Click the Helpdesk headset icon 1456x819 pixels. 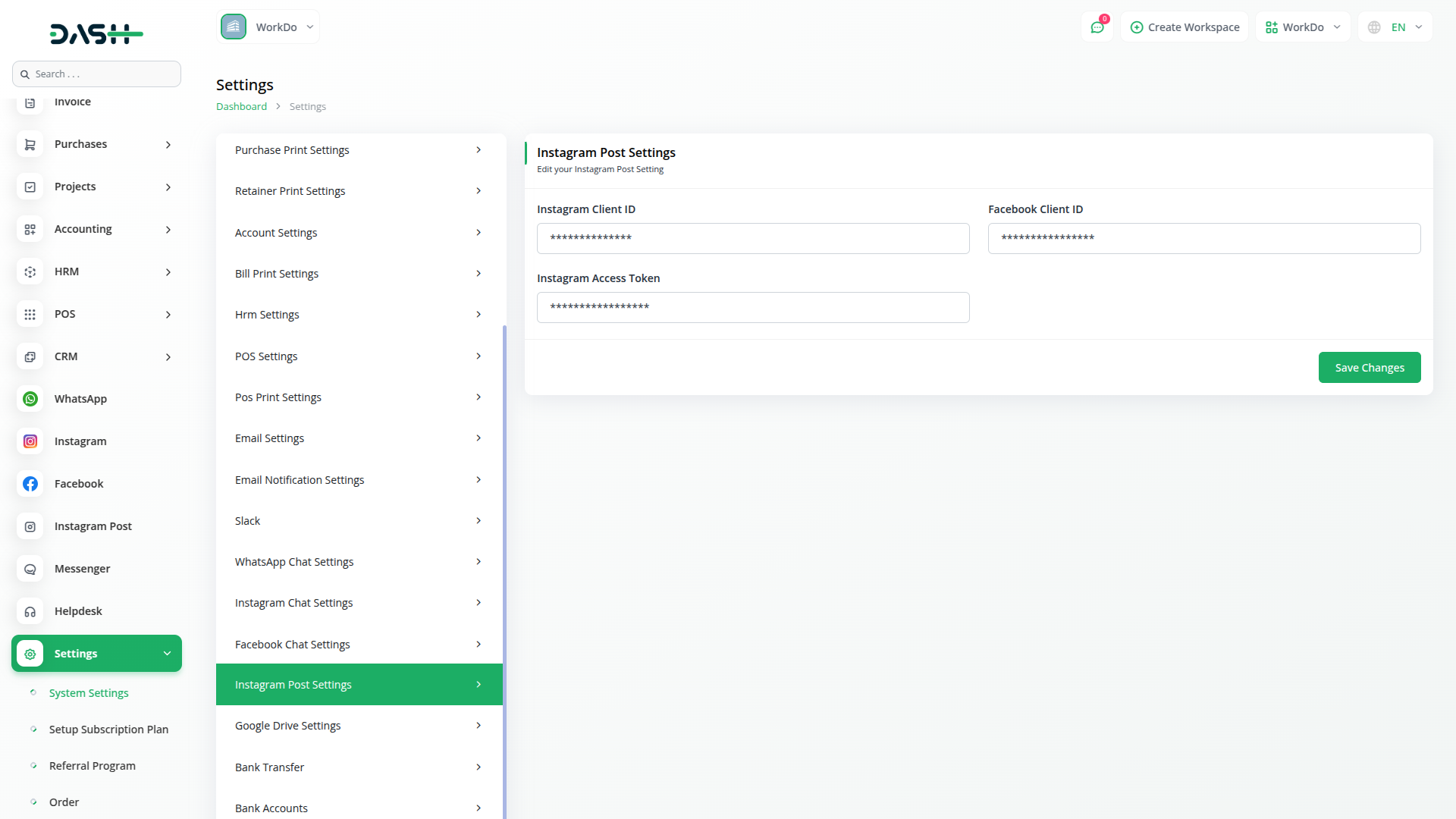coord(30,611)
